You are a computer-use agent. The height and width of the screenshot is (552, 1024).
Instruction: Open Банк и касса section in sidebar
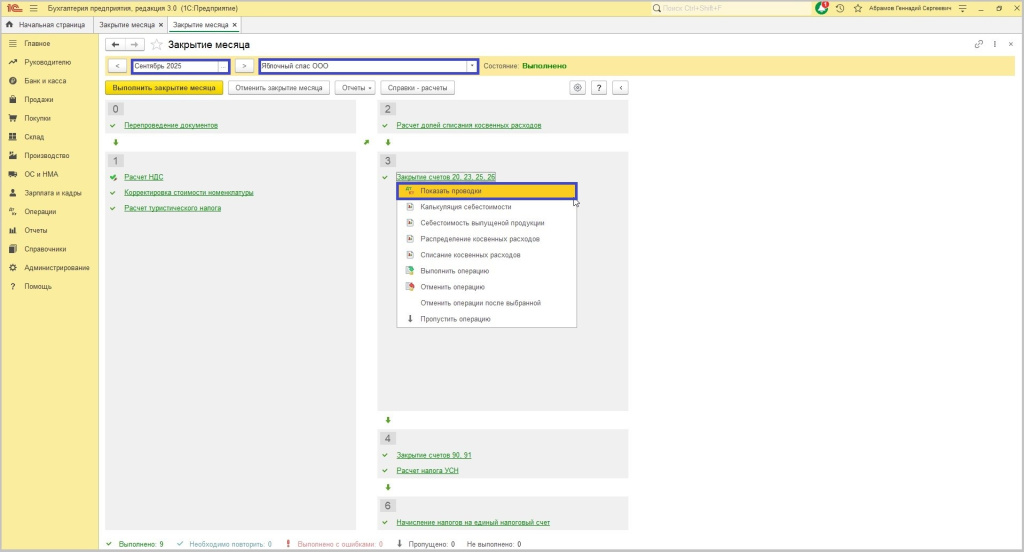click(x=45, y=80)
